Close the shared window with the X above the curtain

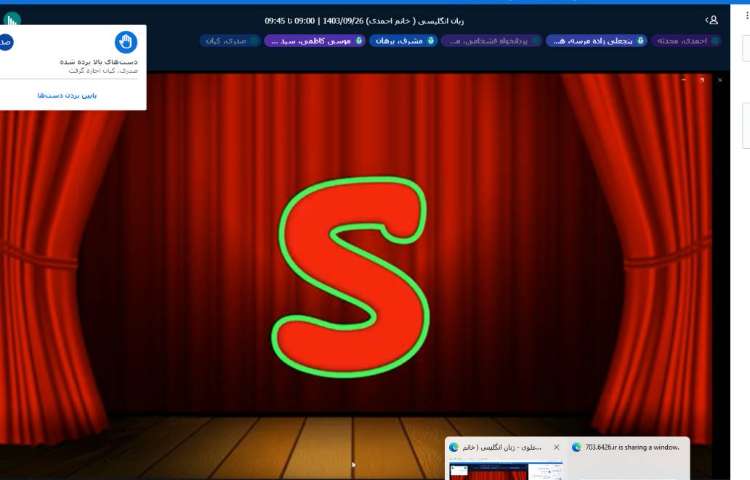tap(720, 80)
